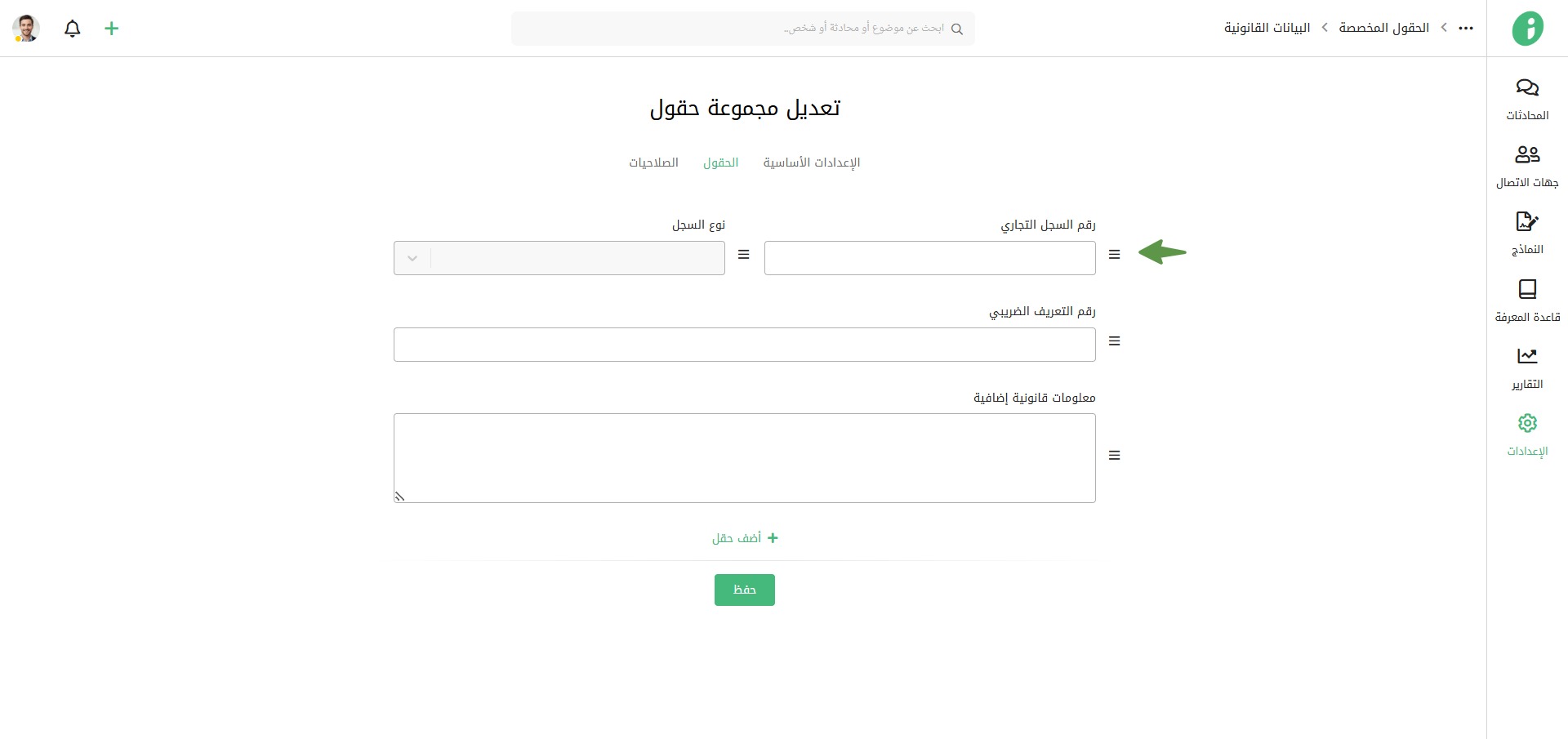Image resolution: width=1568 pixels, height=739 pixels.
Task: Go to النماذج (Forms) sidebar icon
Action: click(1527, 222)
